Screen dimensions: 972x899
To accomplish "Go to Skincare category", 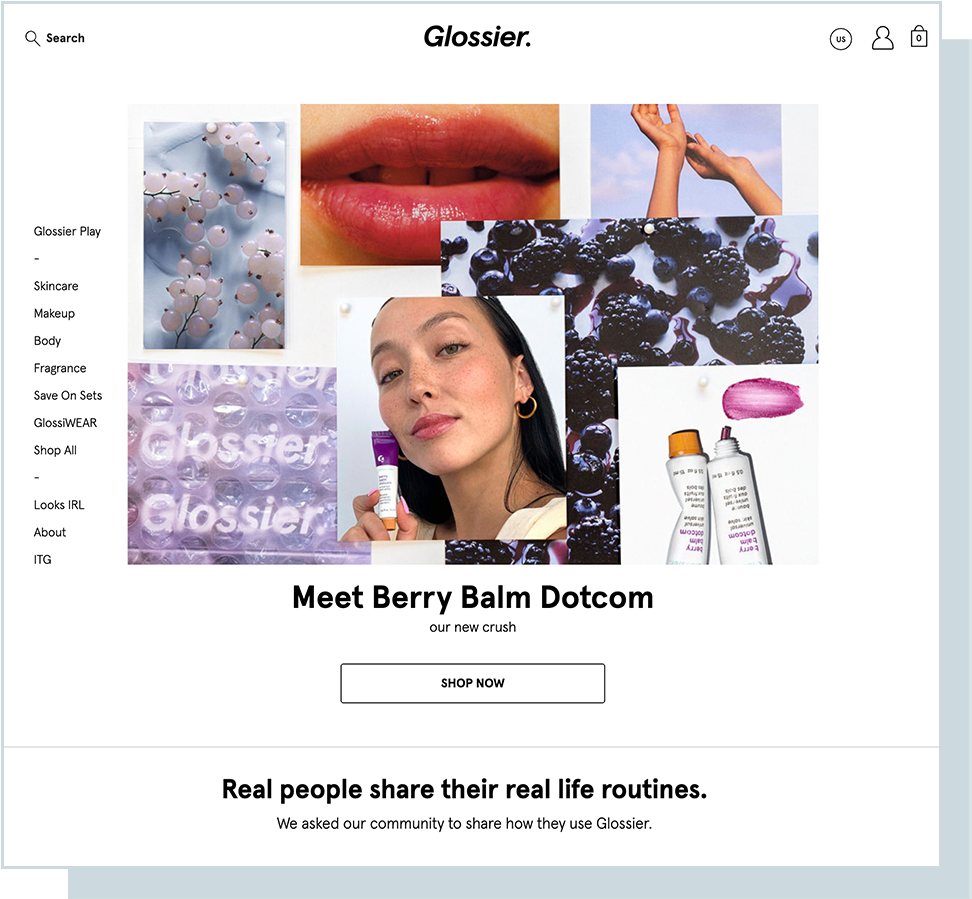I will pos(56,286).
